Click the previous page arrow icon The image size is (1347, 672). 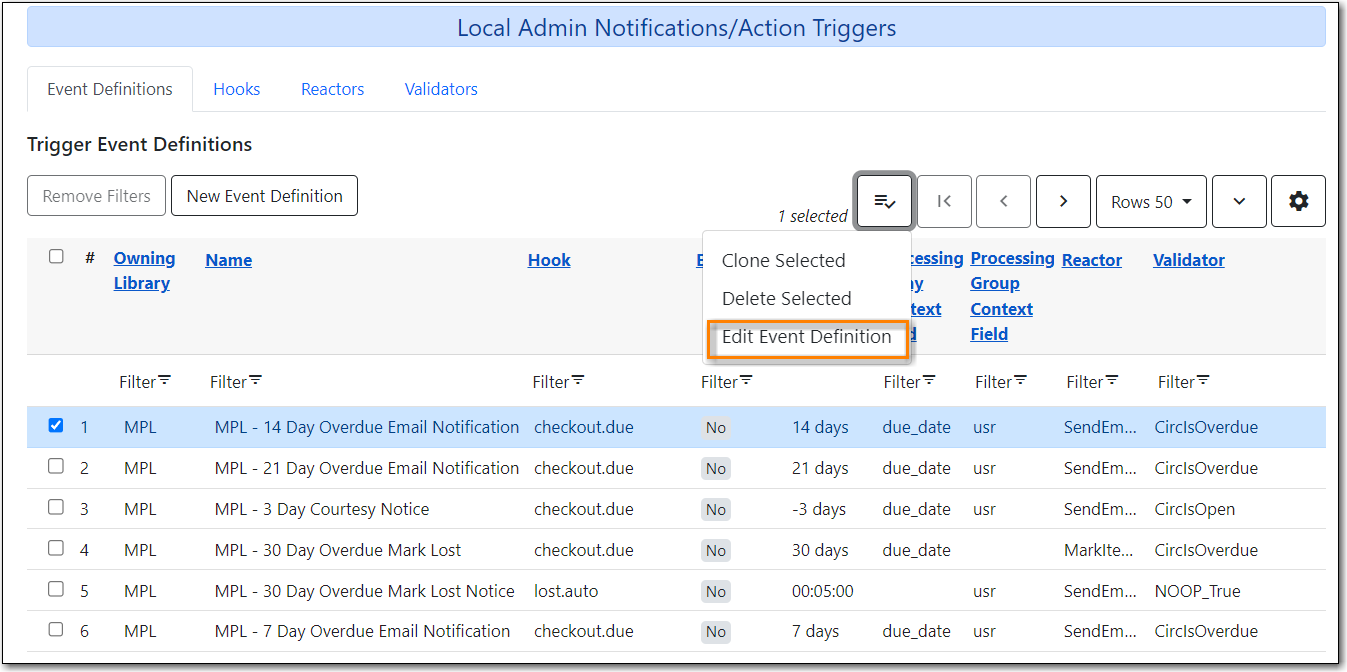pyautogui.click(x=1003, y=201)
